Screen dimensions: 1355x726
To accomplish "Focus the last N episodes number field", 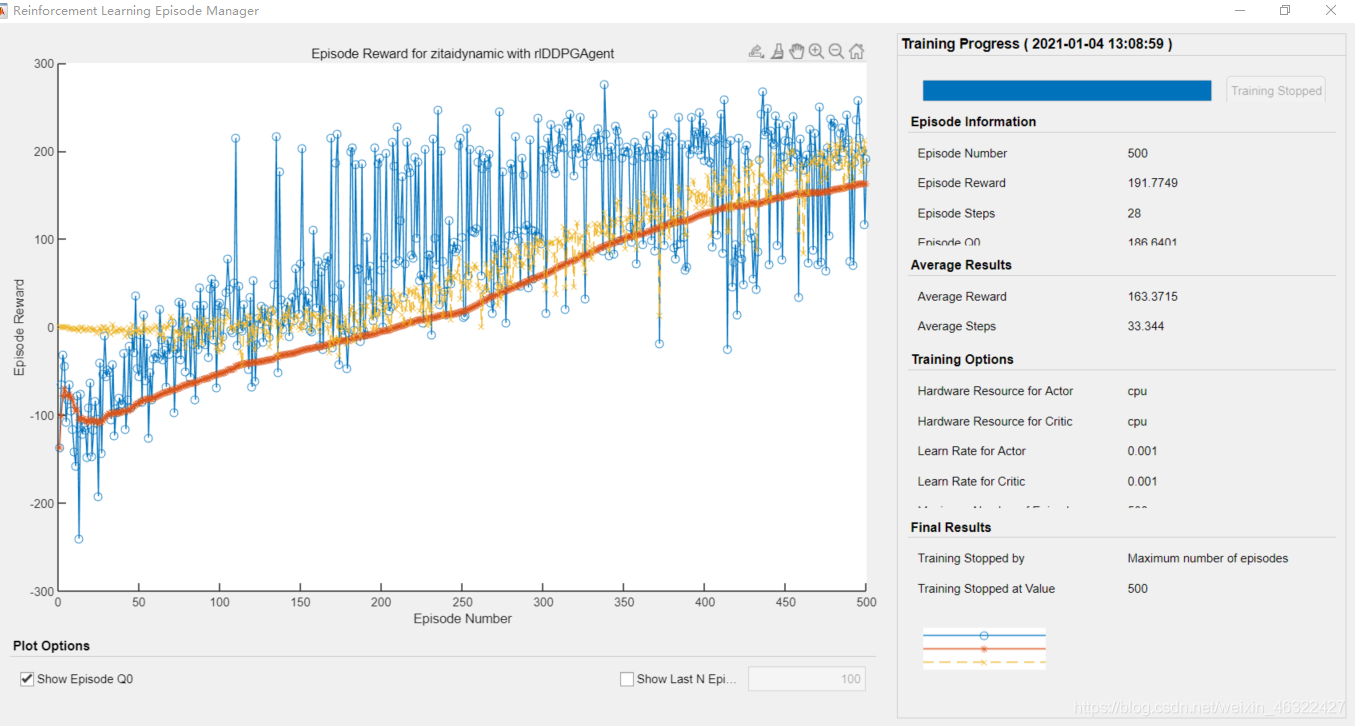I will 807,679.
